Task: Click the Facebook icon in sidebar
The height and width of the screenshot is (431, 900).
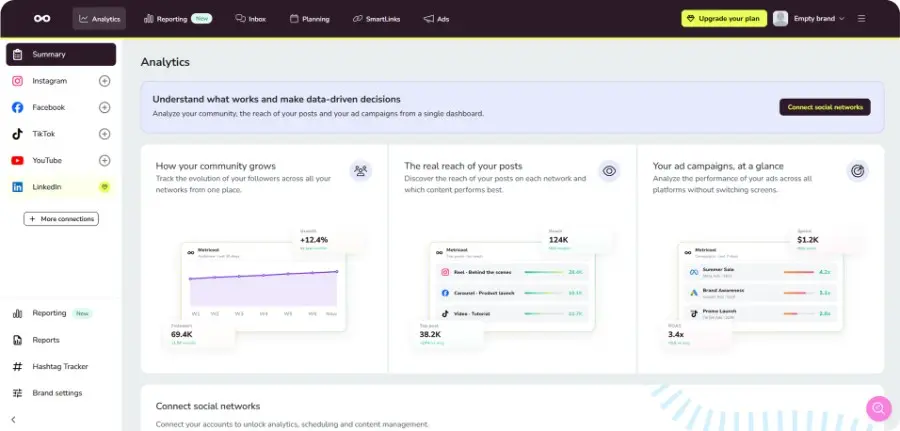Action: tap(18, 107)
